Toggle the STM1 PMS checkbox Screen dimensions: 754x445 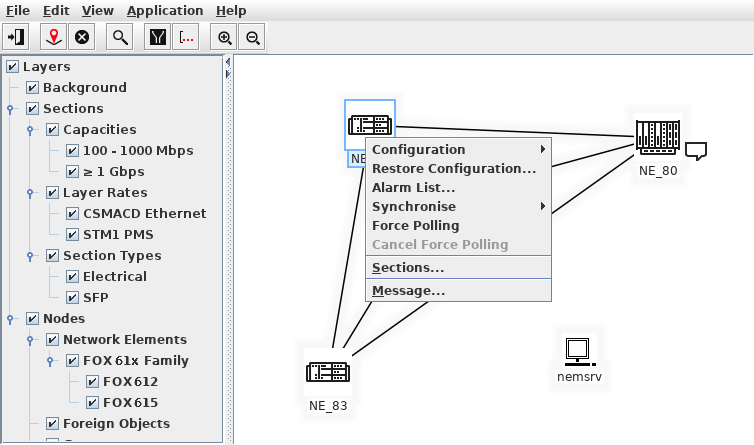tap(72, 235)
